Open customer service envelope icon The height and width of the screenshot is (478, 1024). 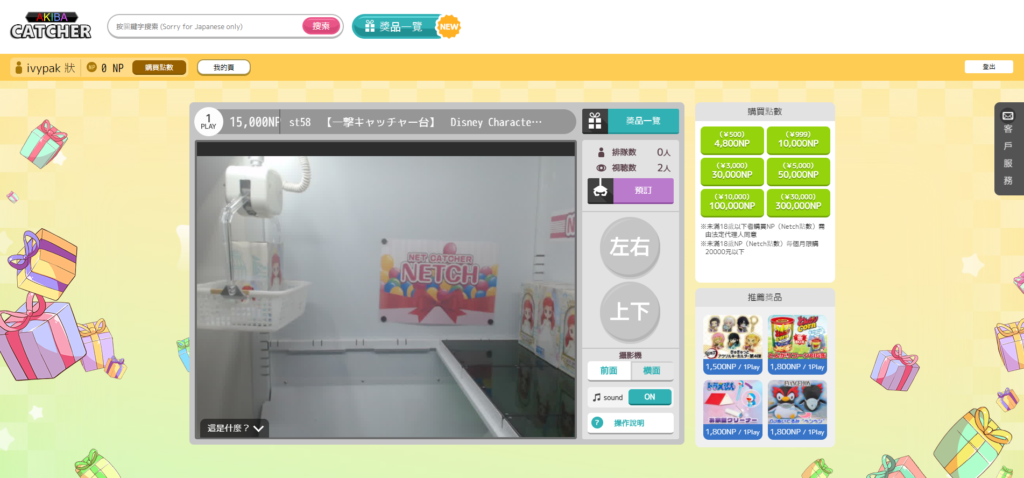tap(1008, 116)
